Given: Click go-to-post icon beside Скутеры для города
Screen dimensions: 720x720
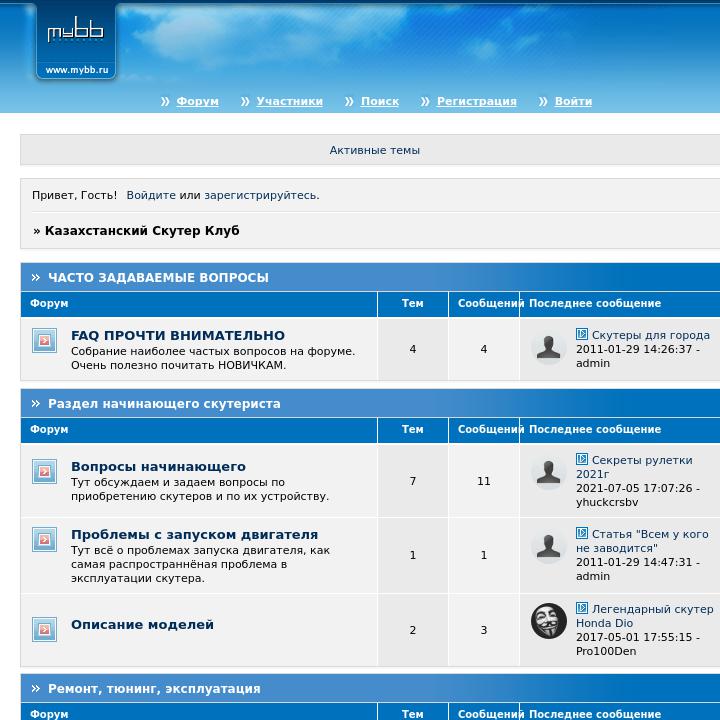Looking at the screenshot, I should [x=582, y=334].
